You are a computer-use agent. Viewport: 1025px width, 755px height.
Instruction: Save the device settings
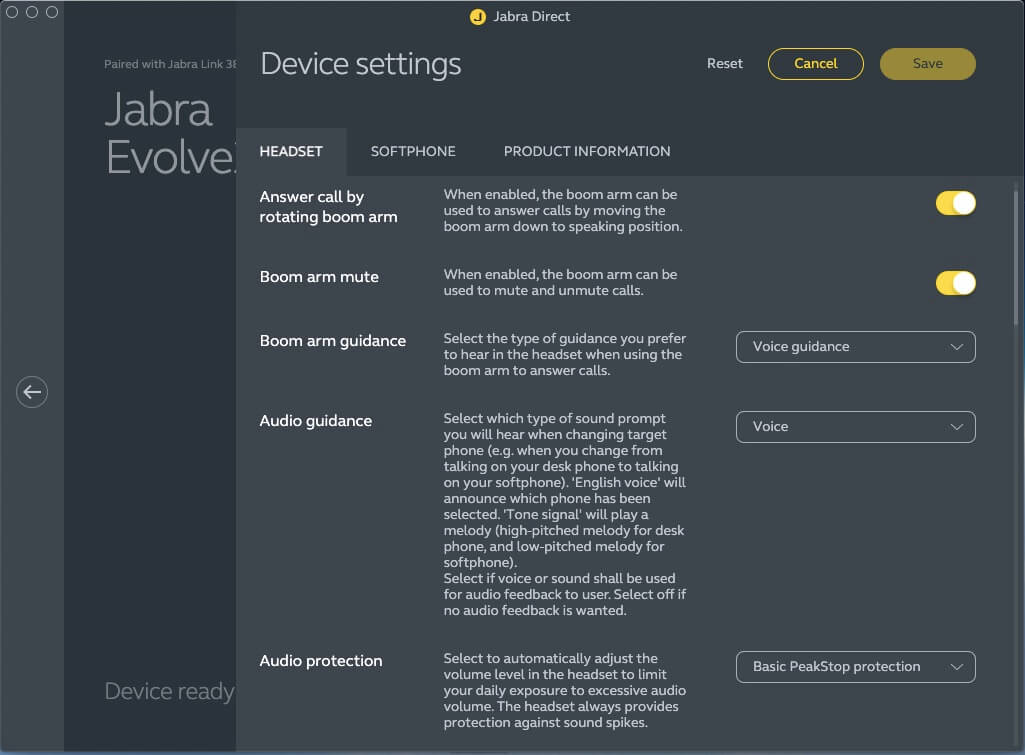pyautogui.click(x=927, y=64)
